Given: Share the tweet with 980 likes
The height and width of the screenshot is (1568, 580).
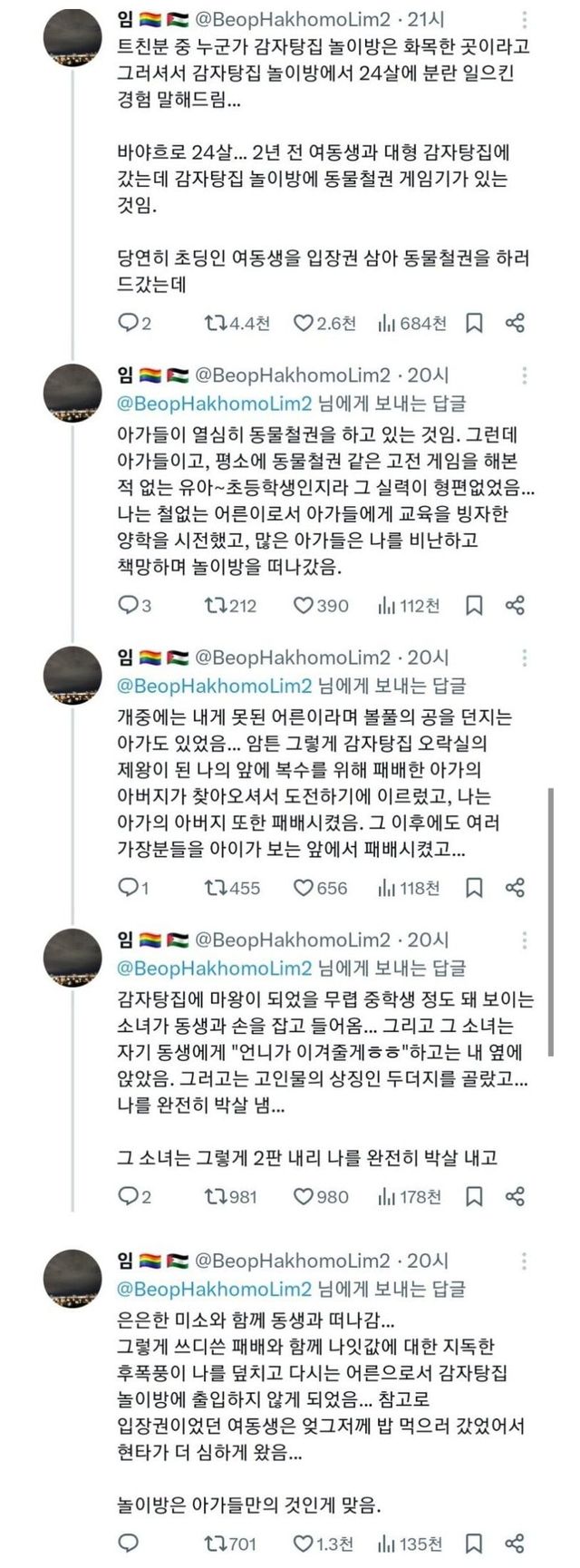Looking at the screenshot, I should click(515, 1197).
